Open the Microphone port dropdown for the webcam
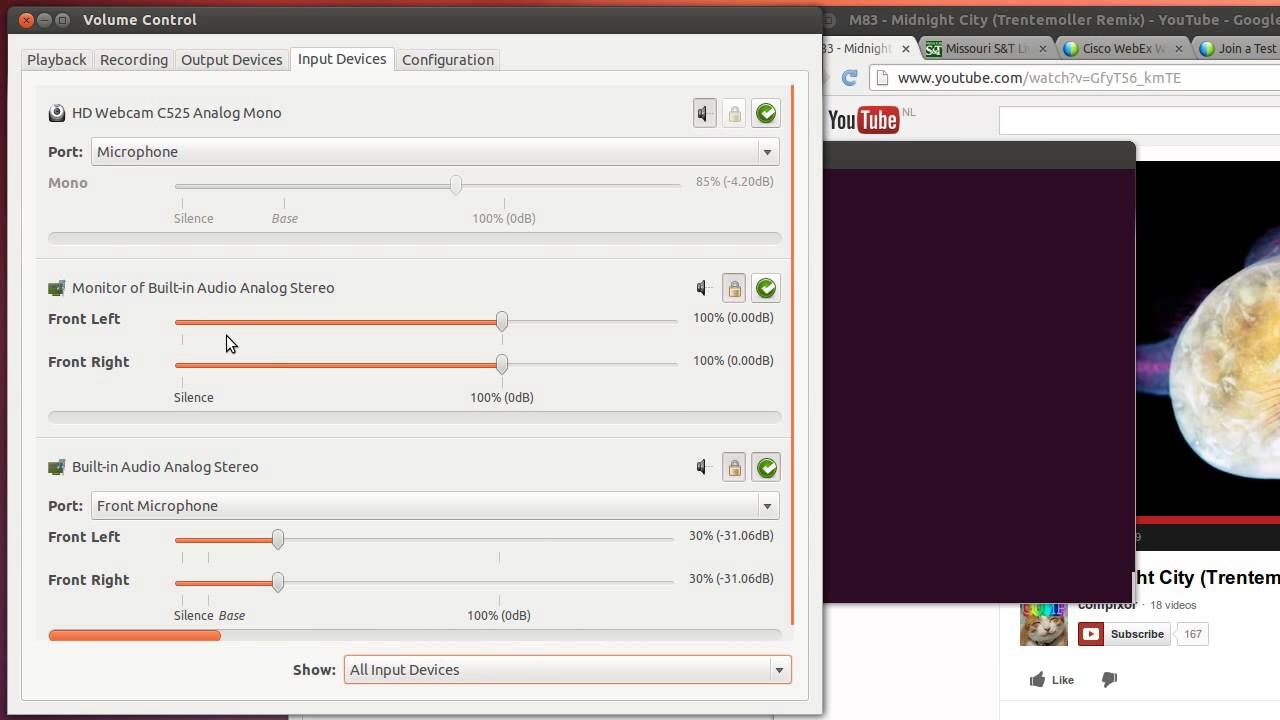Image resolution: width=1280 pixels, height=720 pixels. [435, 152]
